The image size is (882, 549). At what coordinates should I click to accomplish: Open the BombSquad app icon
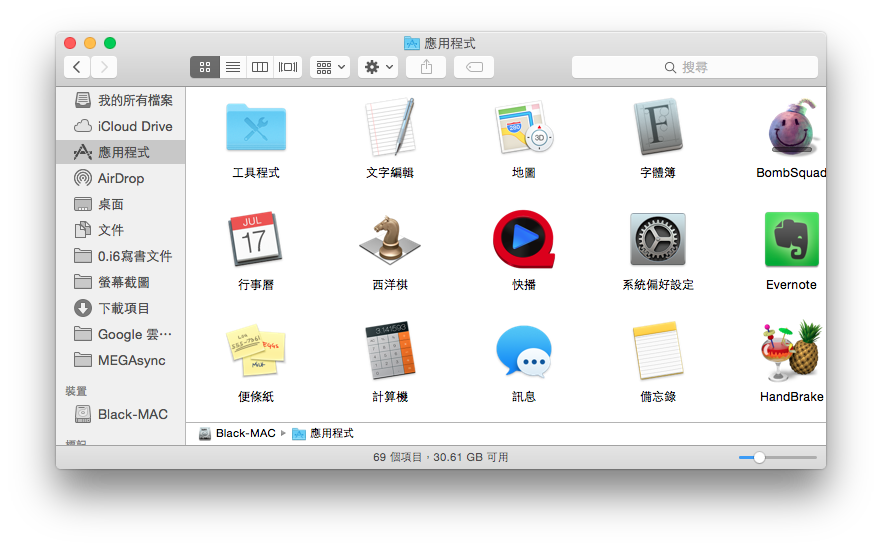click(x=793, y=127)
